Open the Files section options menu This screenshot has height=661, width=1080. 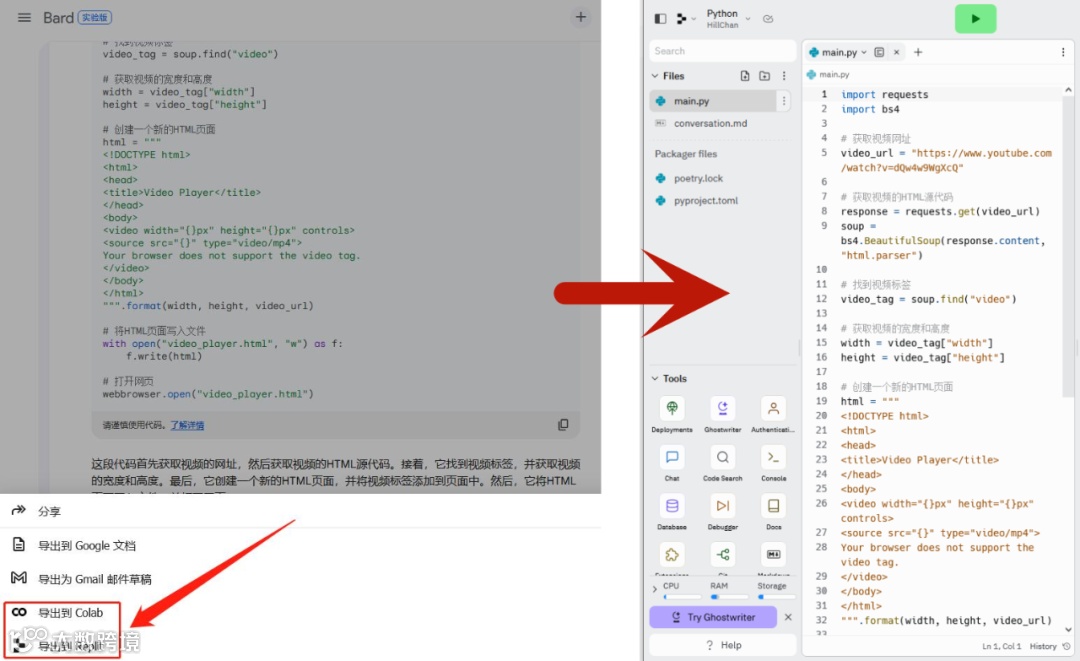(784, 76)
